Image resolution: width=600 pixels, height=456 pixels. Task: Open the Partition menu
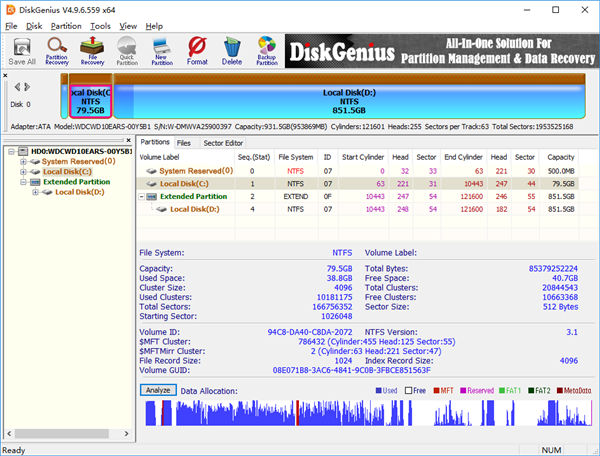pyautogui.click(x=66, y=25)
